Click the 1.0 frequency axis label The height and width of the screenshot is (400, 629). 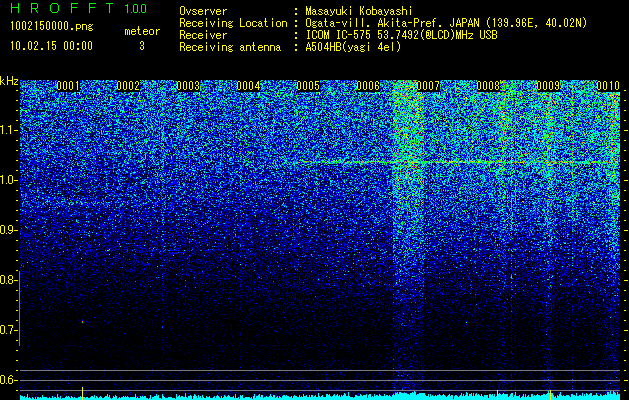[x=7, y=181]
